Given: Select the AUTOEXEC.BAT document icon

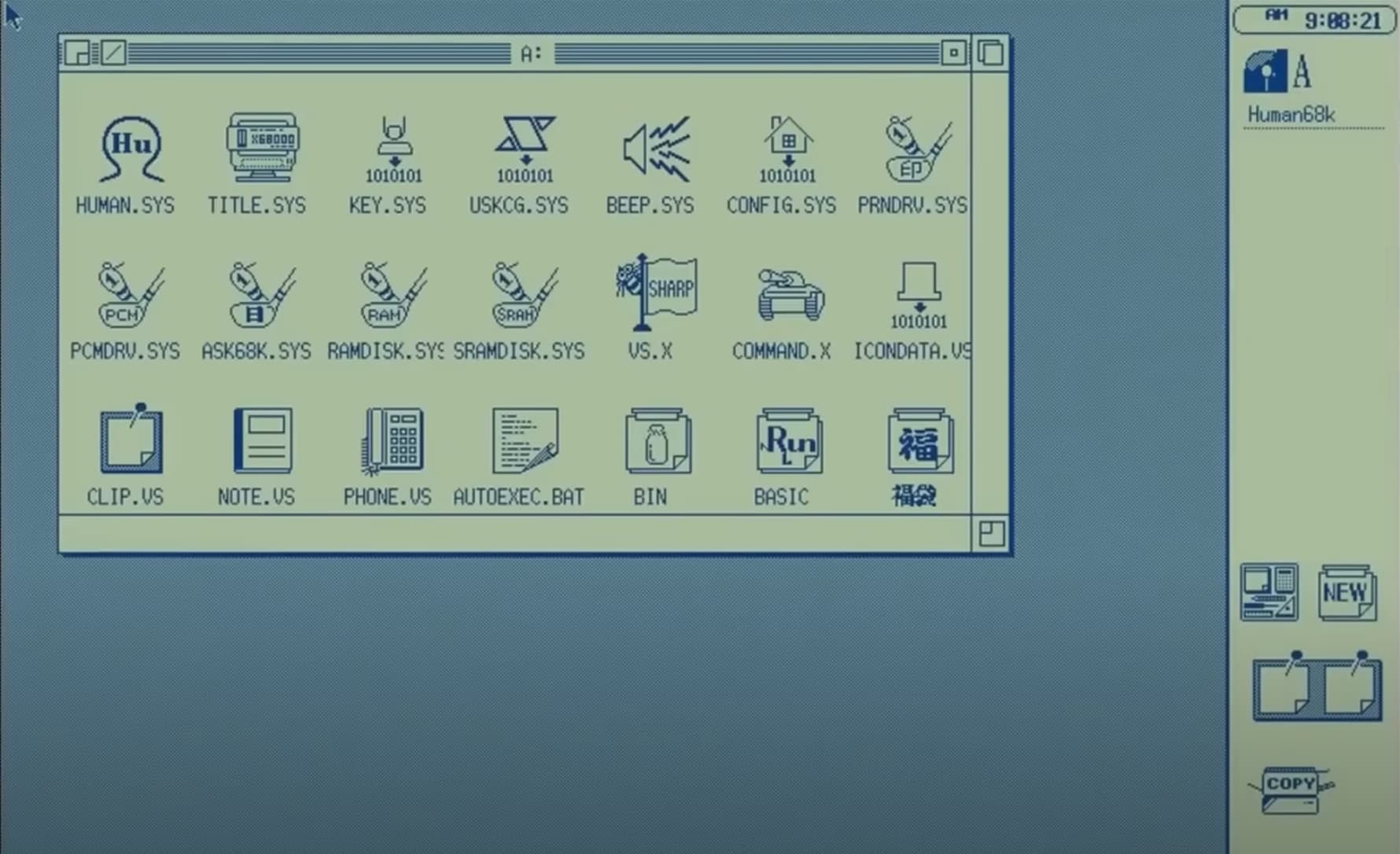Looking at the screenshot, I should [x=525, y=440].
